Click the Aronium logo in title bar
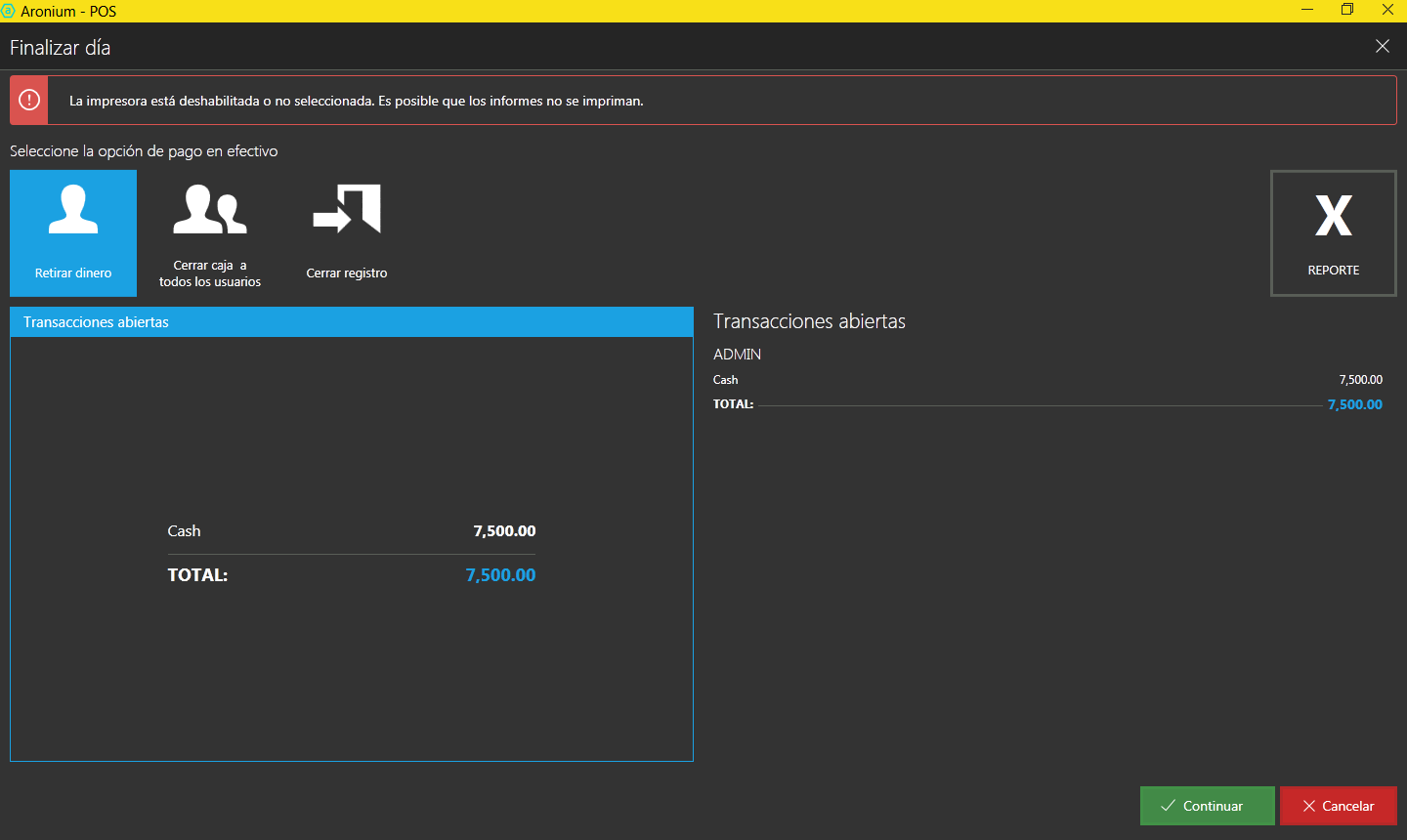Viewport: 1407px width, 840px height. (x=9, y=11)
